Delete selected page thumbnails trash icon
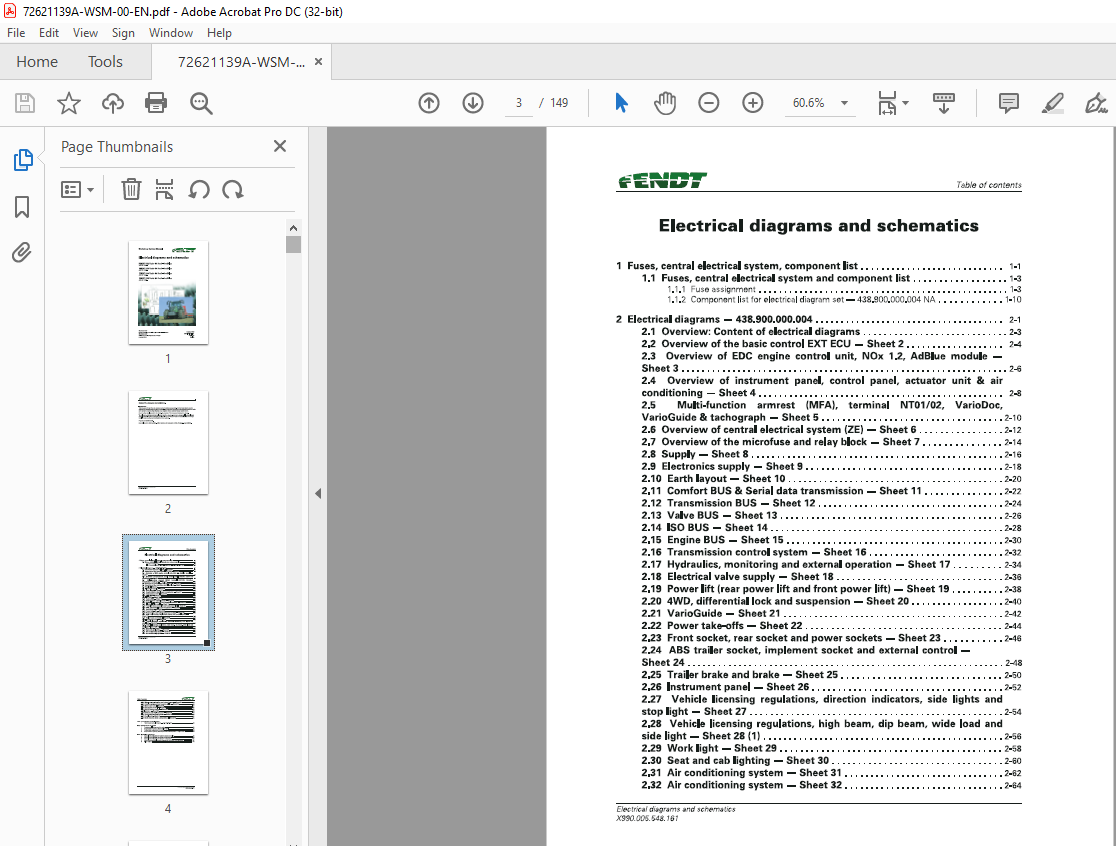 131,189
